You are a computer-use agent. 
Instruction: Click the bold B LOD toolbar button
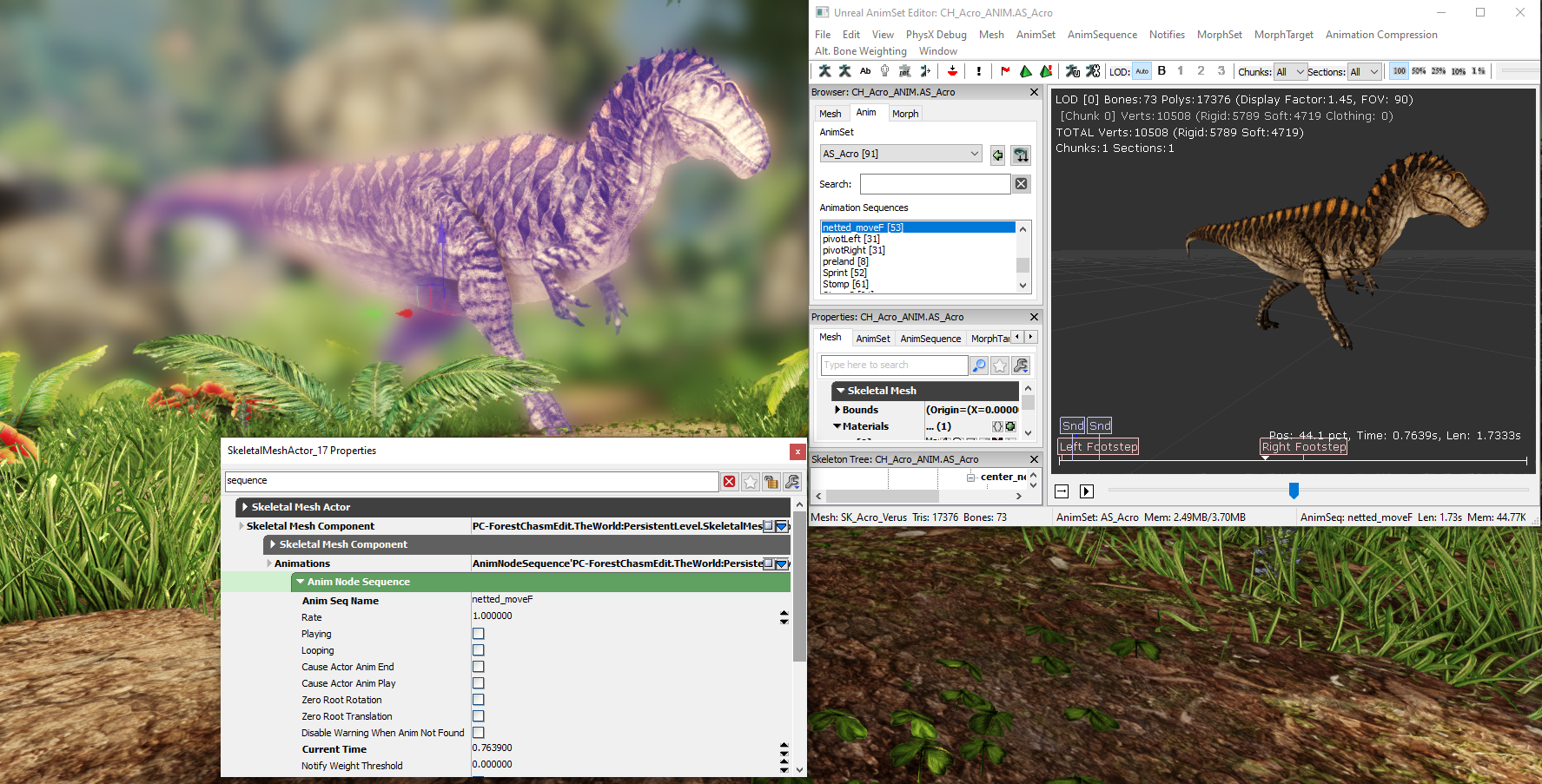pyautogui.click(x=1161, y=71)
